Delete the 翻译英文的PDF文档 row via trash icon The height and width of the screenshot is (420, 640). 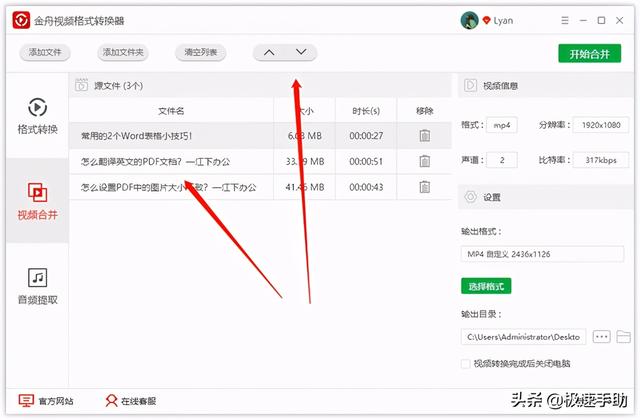coord(424,161)
